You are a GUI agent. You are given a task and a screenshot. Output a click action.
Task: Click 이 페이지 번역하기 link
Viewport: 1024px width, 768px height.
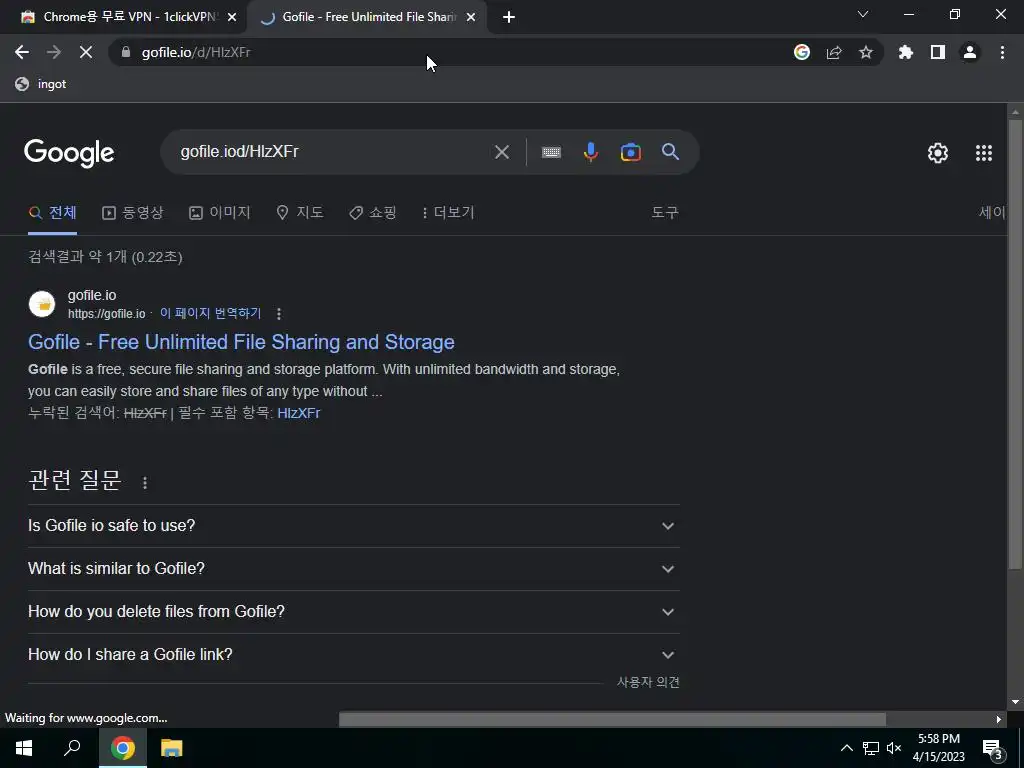point(210,313)
